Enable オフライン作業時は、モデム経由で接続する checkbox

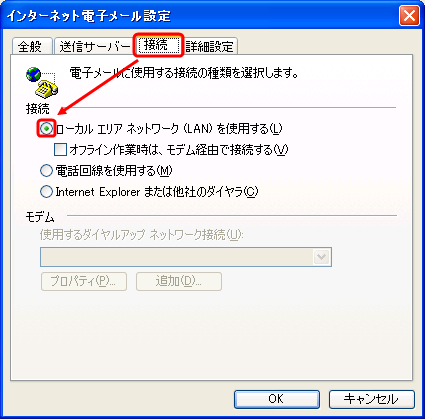tap(60, 150)
